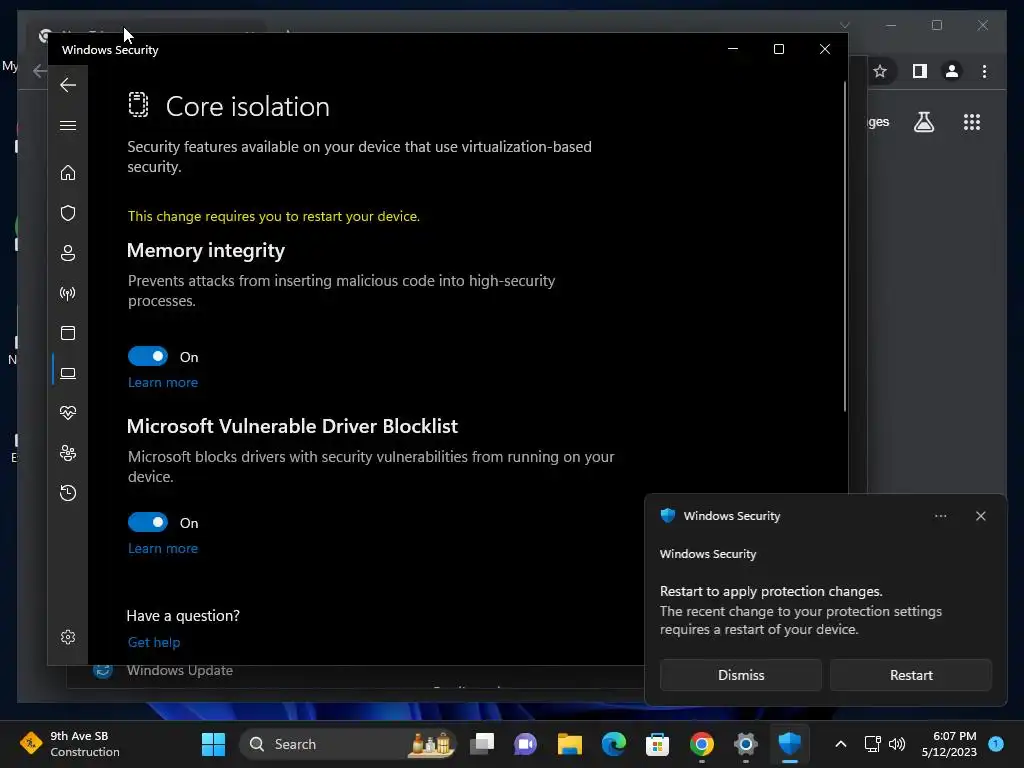Open Virus & threat protection shield icon
1024x768 pixels.
(x=68, y=213)
